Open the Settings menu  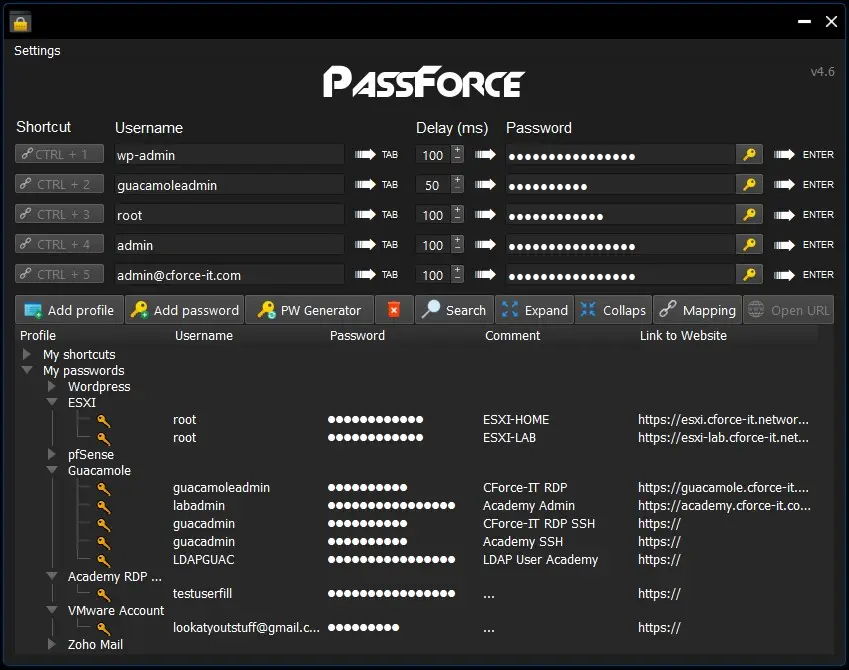tap(37, 50)
